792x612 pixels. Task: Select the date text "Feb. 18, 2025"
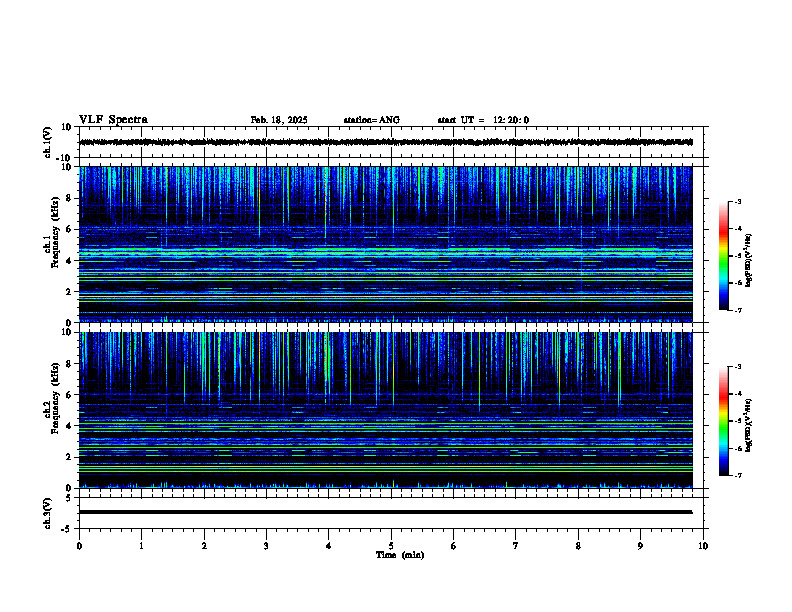(x=279, y=120)
